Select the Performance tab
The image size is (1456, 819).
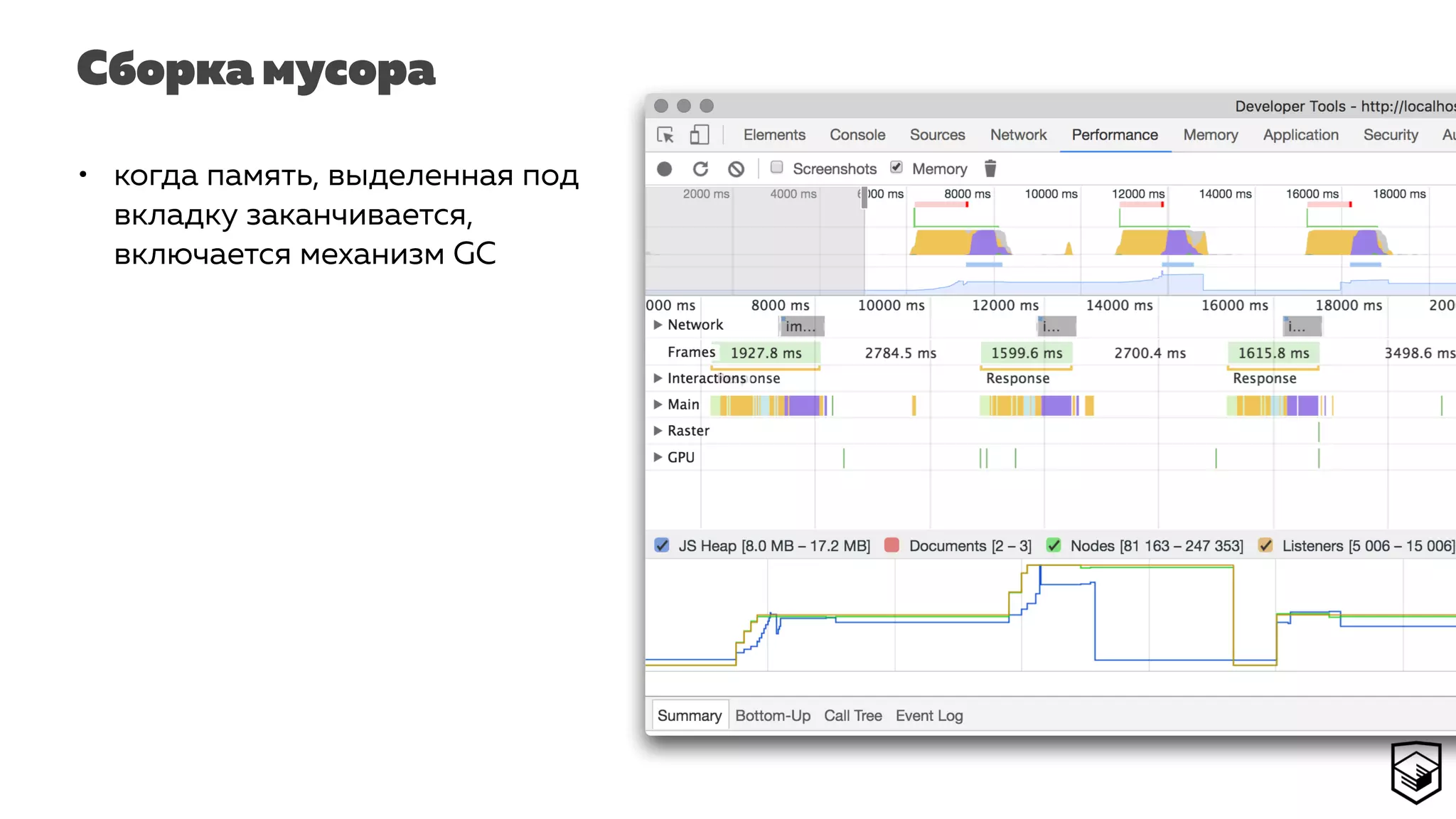tap(1115, 135)
